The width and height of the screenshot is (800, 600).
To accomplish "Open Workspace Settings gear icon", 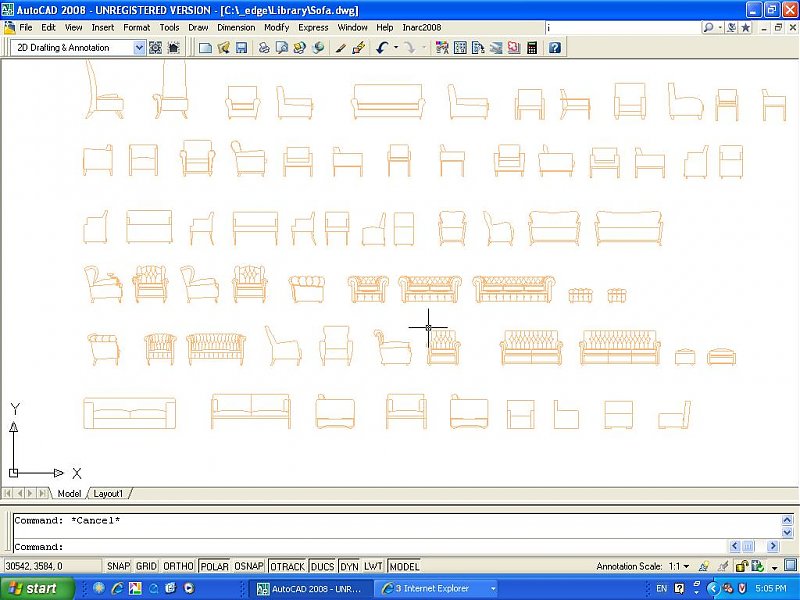I will click(x=155, y=48).
